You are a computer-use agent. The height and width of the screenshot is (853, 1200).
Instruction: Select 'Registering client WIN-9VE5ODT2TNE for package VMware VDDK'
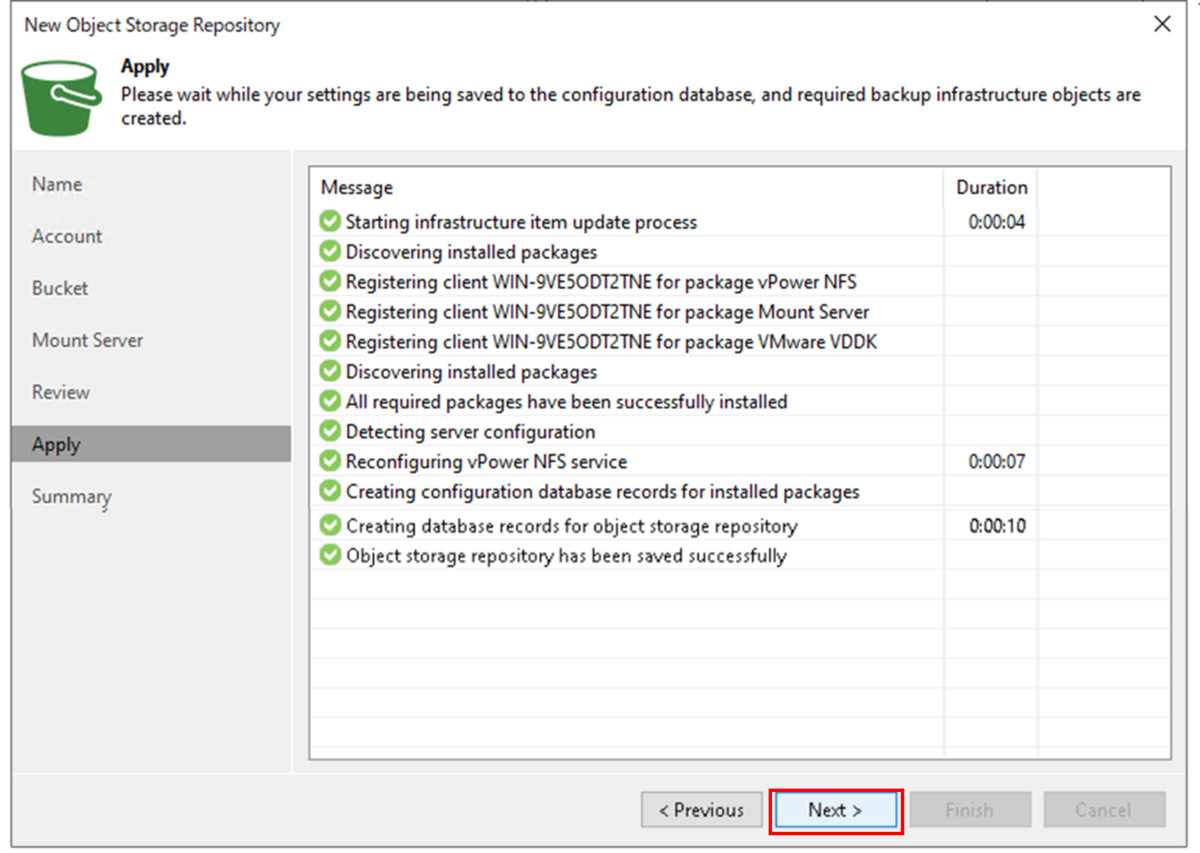tap(740, 341)
